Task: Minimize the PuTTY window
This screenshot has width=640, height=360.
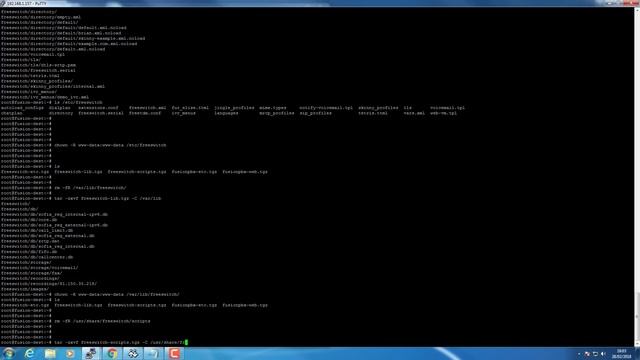Action: click(x=609, y=3)
